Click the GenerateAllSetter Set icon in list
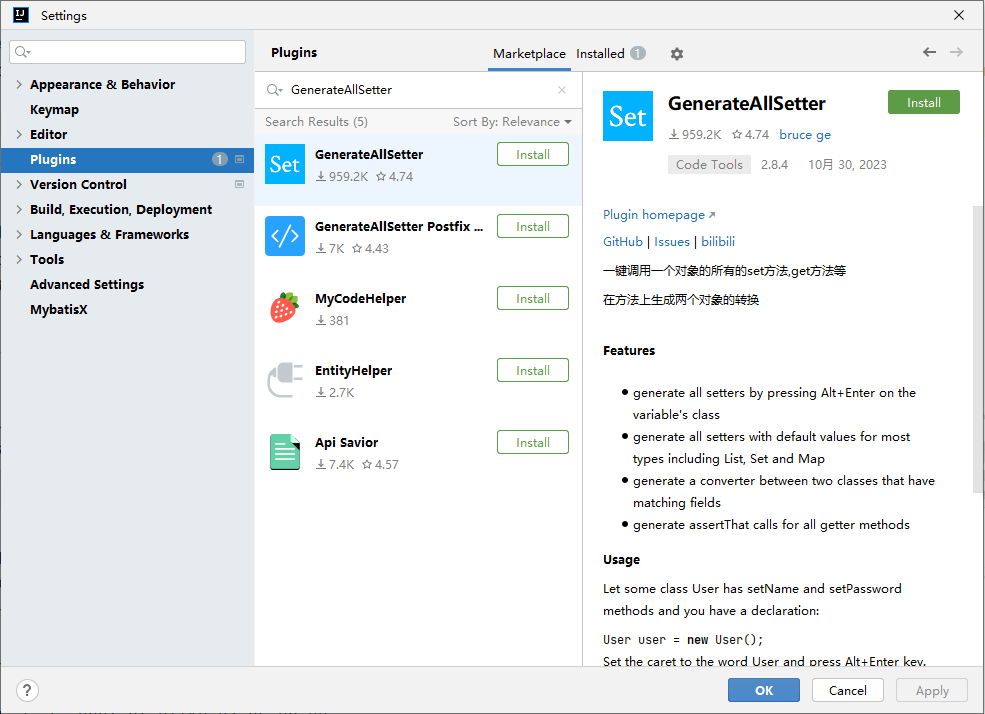The height and width of the screenshot is (714, 985). pyautogui.click(x=285, y=164)
